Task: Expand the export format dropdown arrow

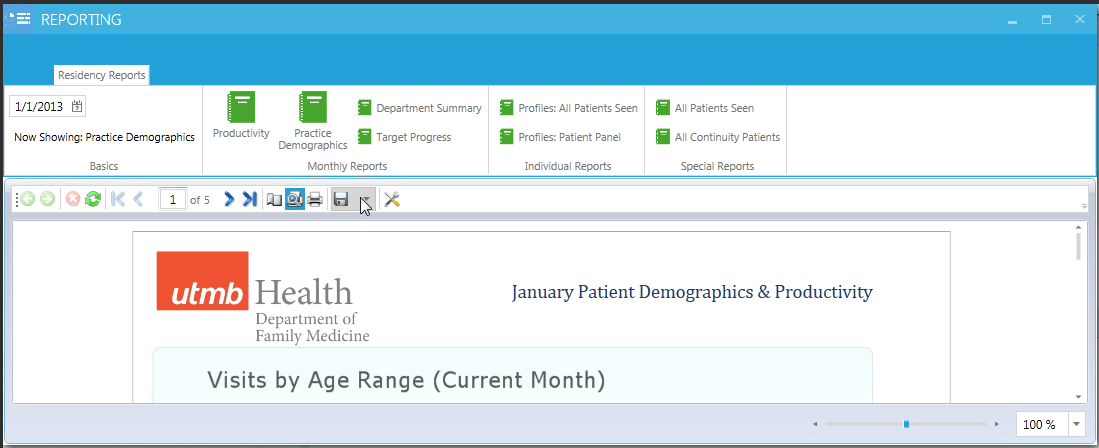Action: pyautogui.click(x=365, y=200)
